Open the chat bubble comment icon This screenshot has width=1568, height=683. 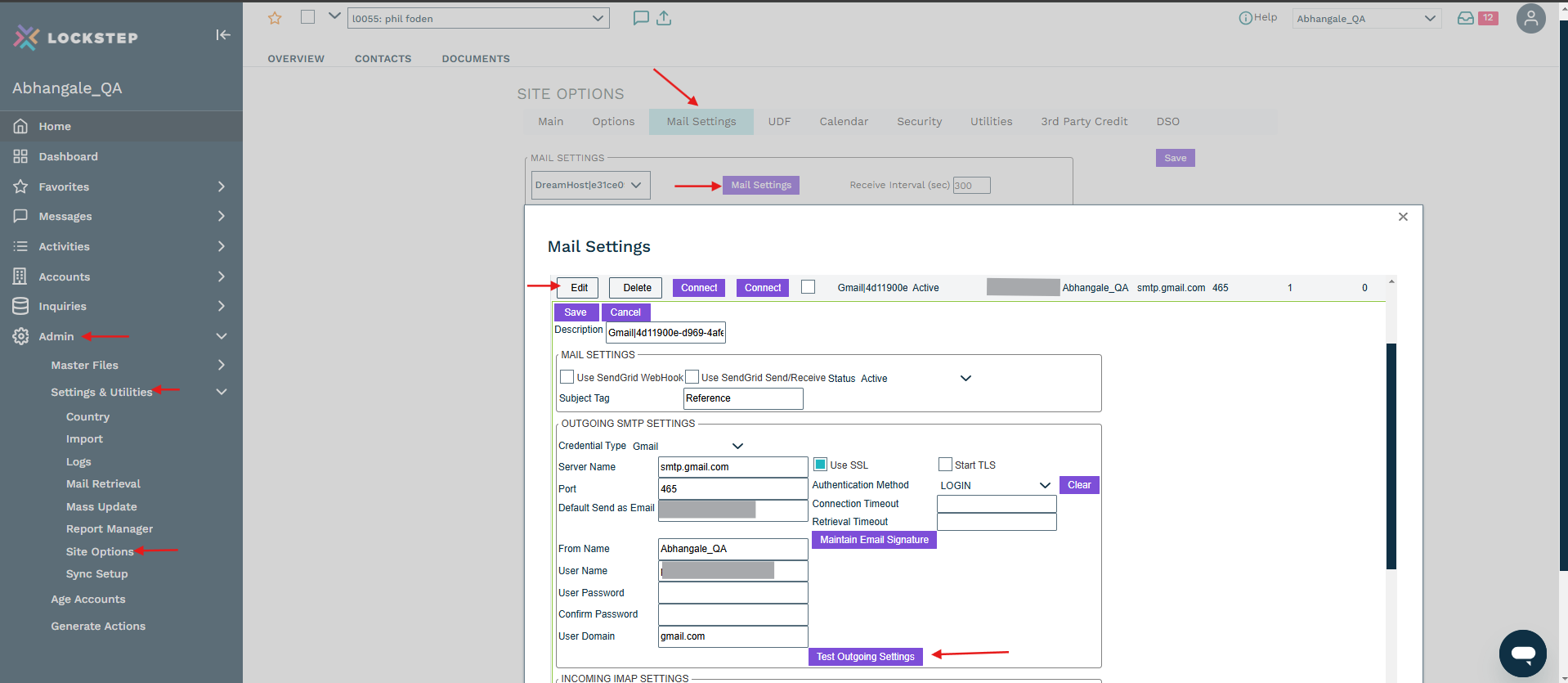[x=641, y=18]
